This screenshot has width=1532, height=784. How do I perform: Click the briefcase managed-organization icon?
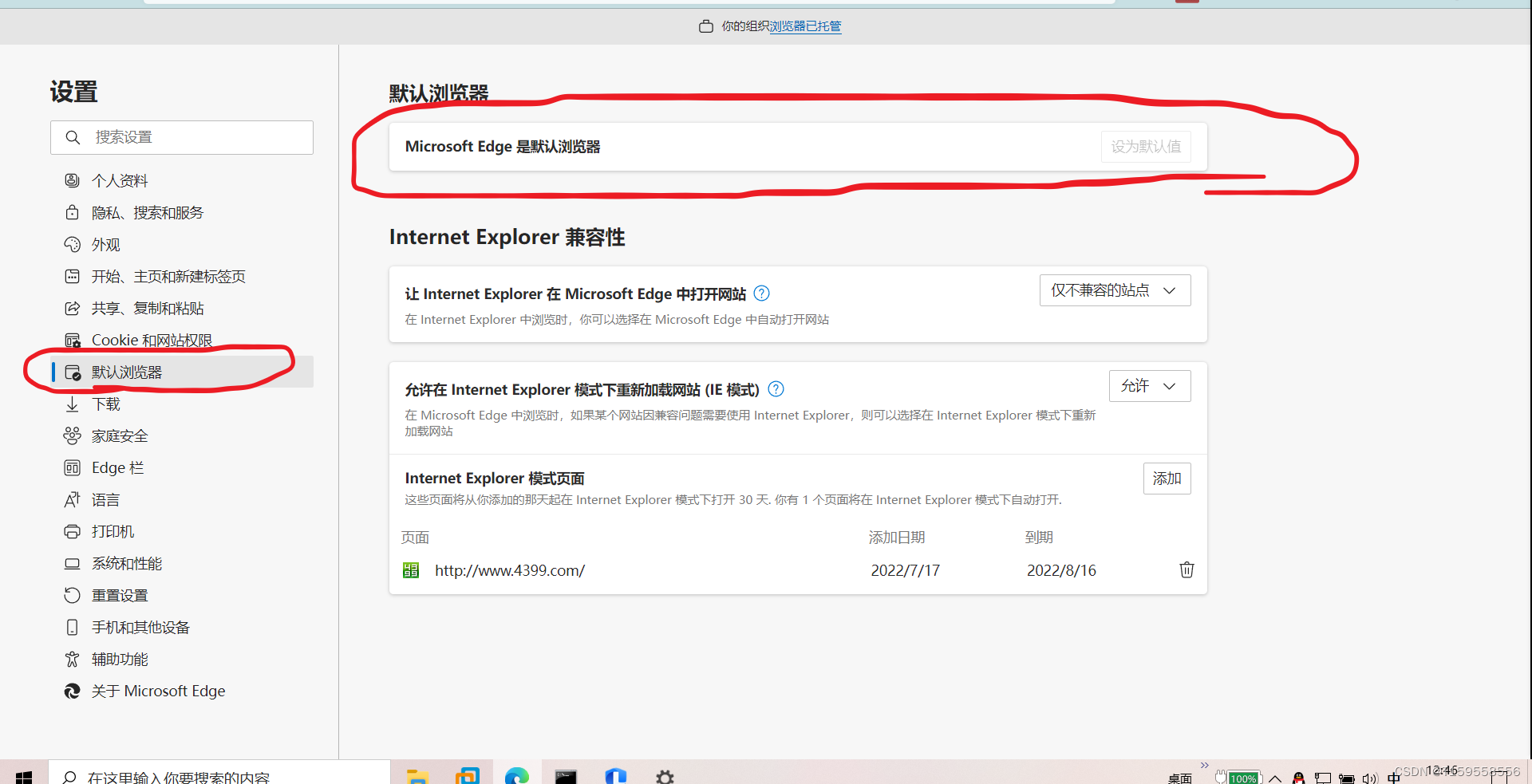[x=706, y=26]
